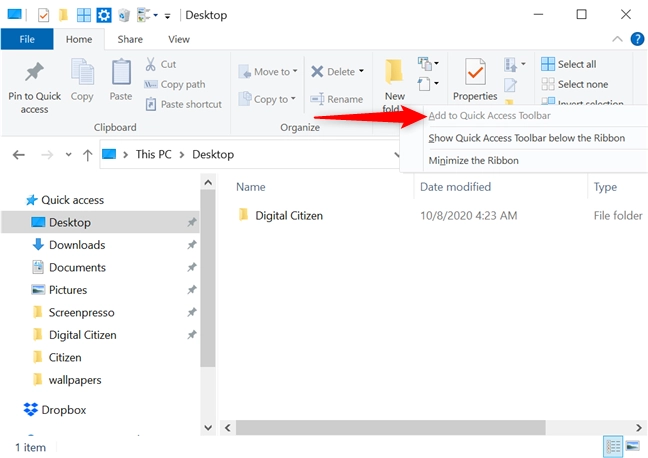Viewport: 648px width, 458px height.
Task: Select Screenpresso in navigation pane
Action: point(81,312)
